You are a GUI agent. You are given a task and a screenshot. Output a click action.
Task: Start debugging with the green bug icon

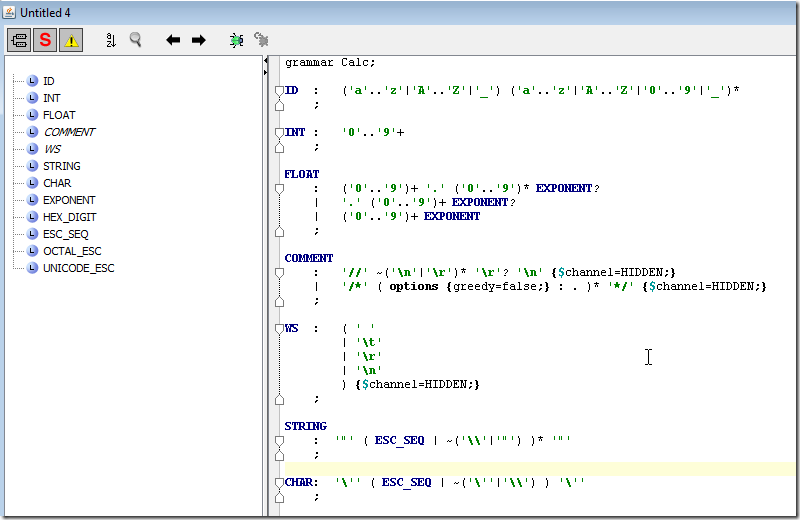[236, 40]
